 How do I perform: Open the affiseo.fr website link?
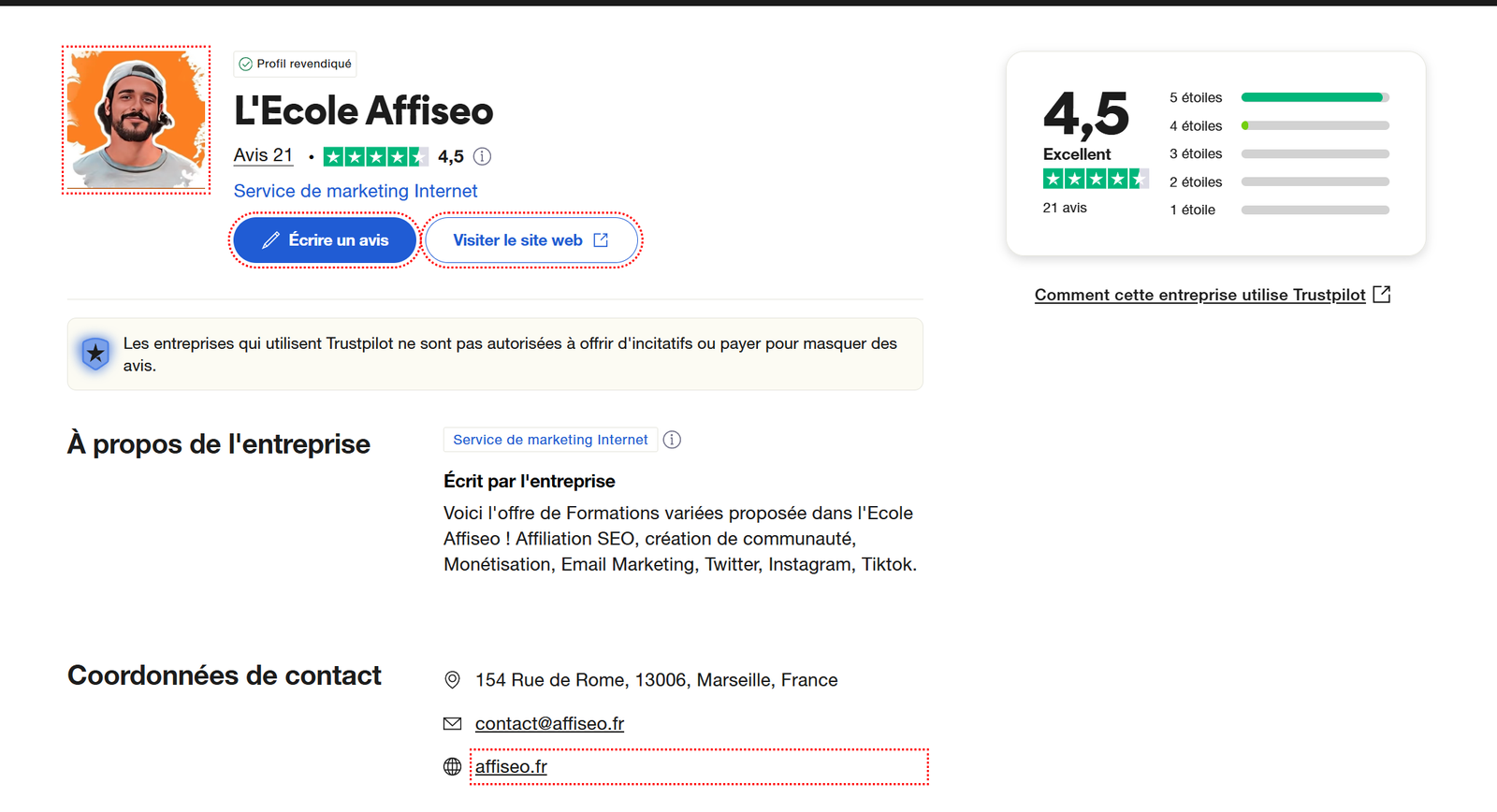[x=511, y=766]
